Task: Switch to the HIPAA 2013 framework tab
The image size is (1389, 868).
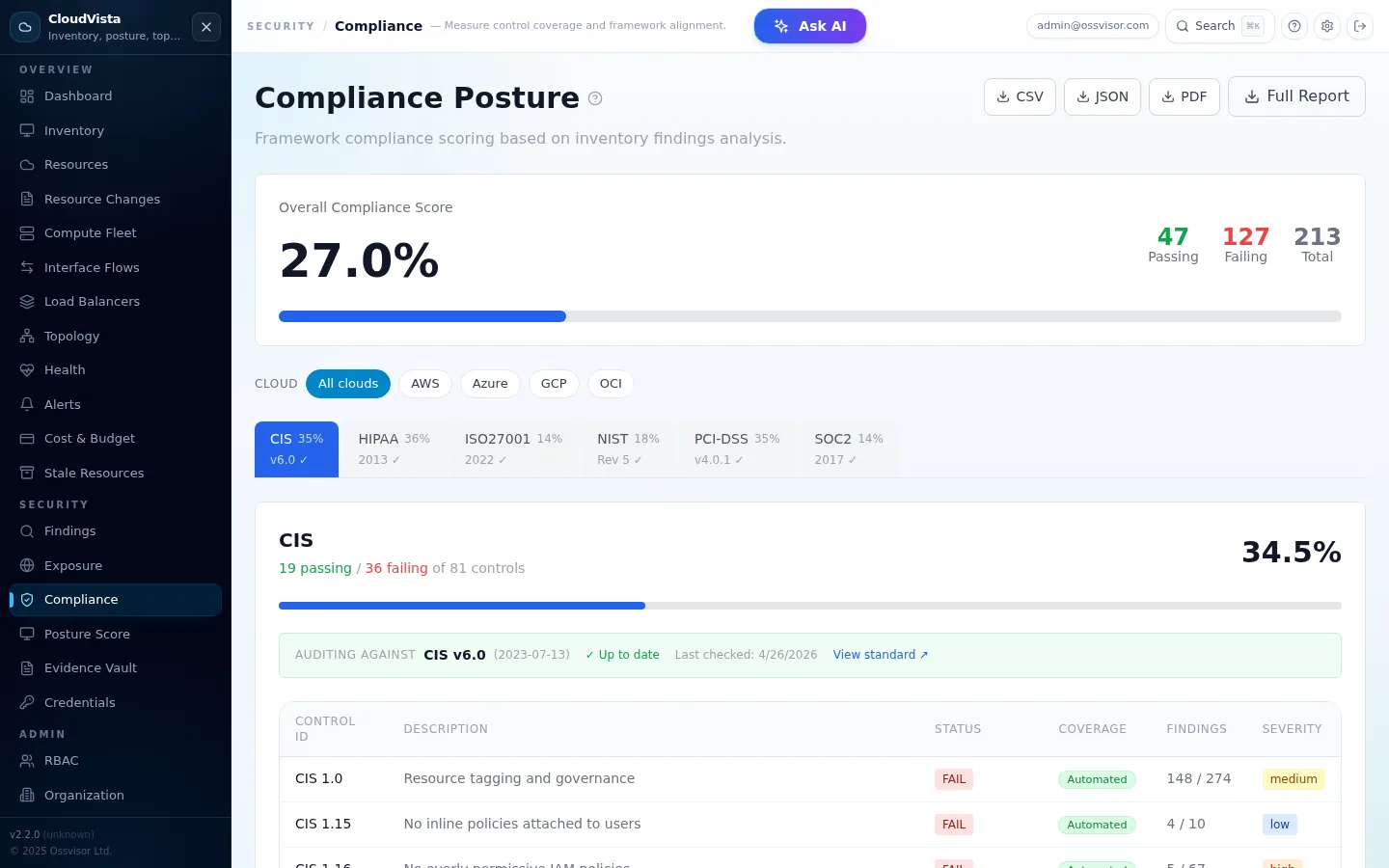Action: [395, 449]
